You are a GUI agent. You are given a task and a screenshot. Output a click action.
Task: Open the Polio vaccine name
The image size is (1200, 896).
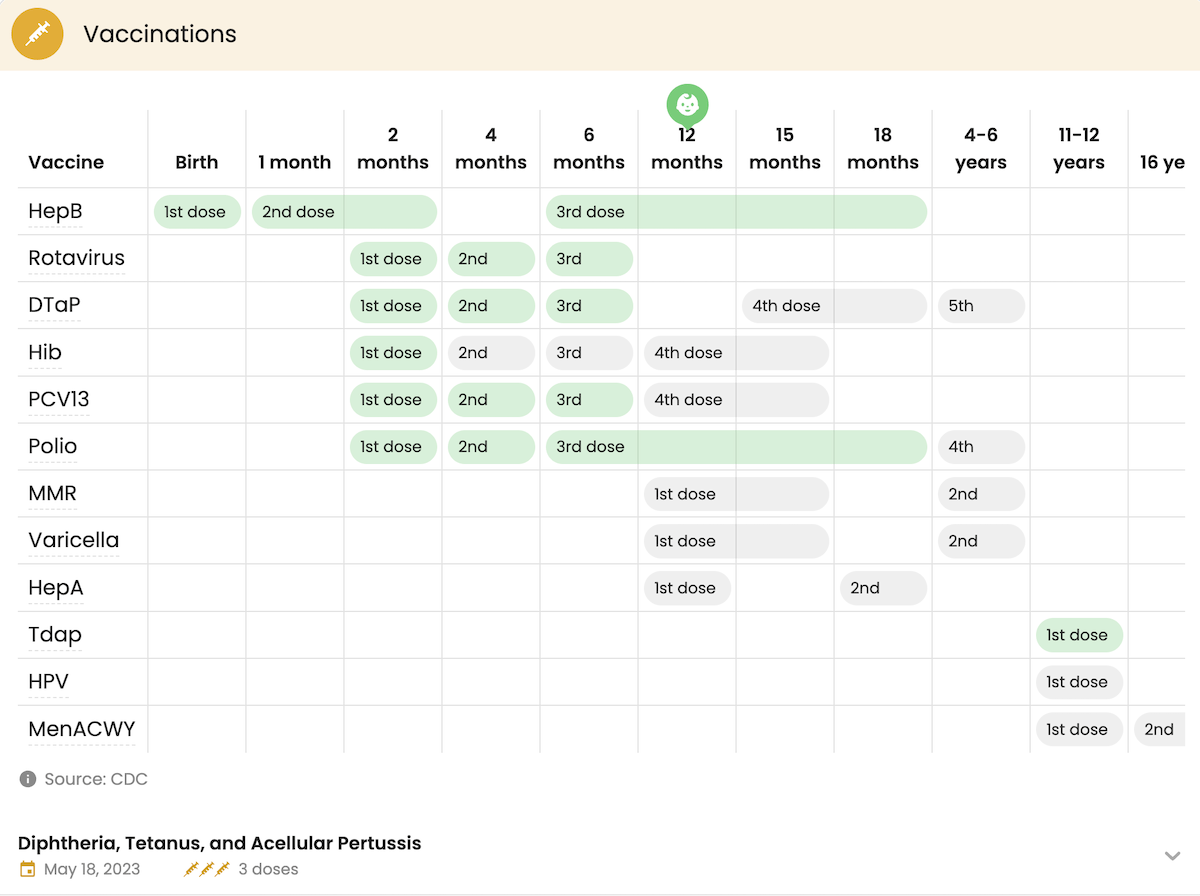coord(53,446)
